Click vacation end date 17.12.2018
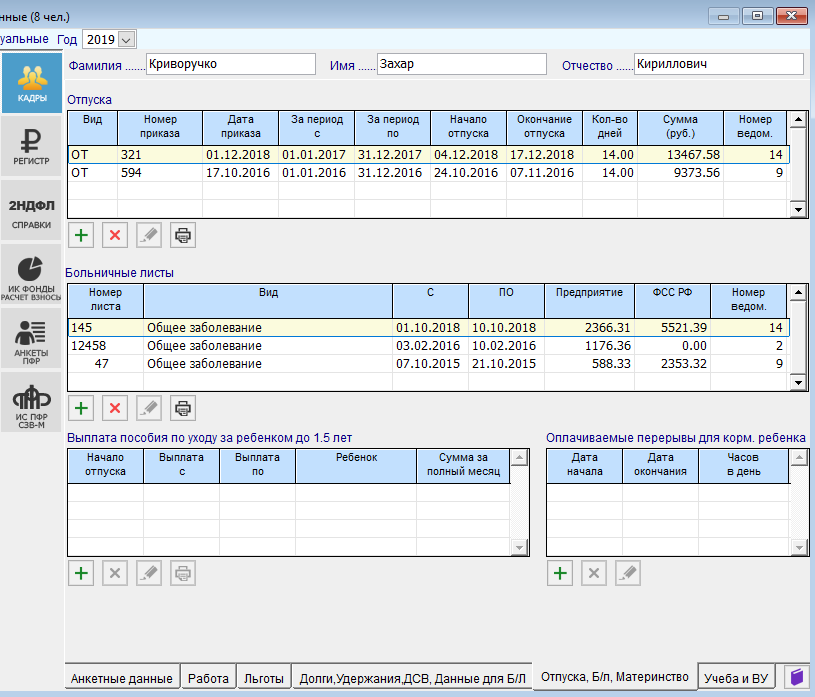This screenshot has width=815, height=697. click(544, 155)
